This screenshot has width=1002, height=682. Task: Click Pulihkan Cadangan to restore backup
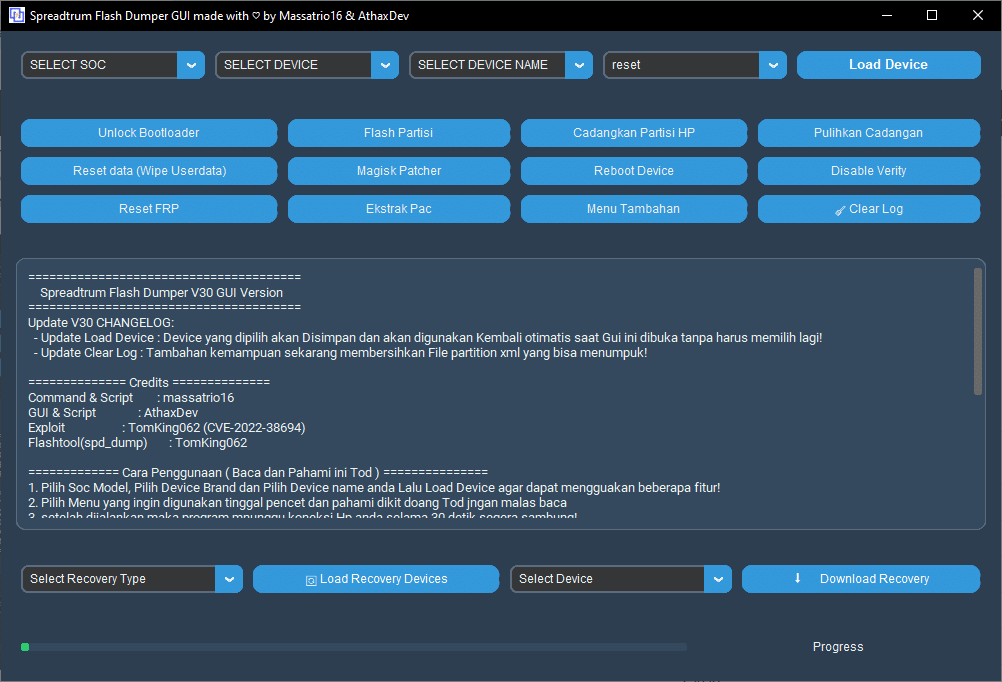click(x=868, y=132)
